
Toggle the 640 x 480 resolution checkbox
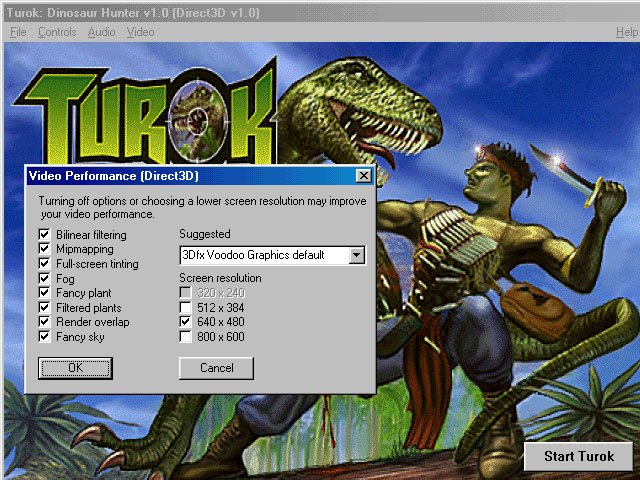point(185,322)
